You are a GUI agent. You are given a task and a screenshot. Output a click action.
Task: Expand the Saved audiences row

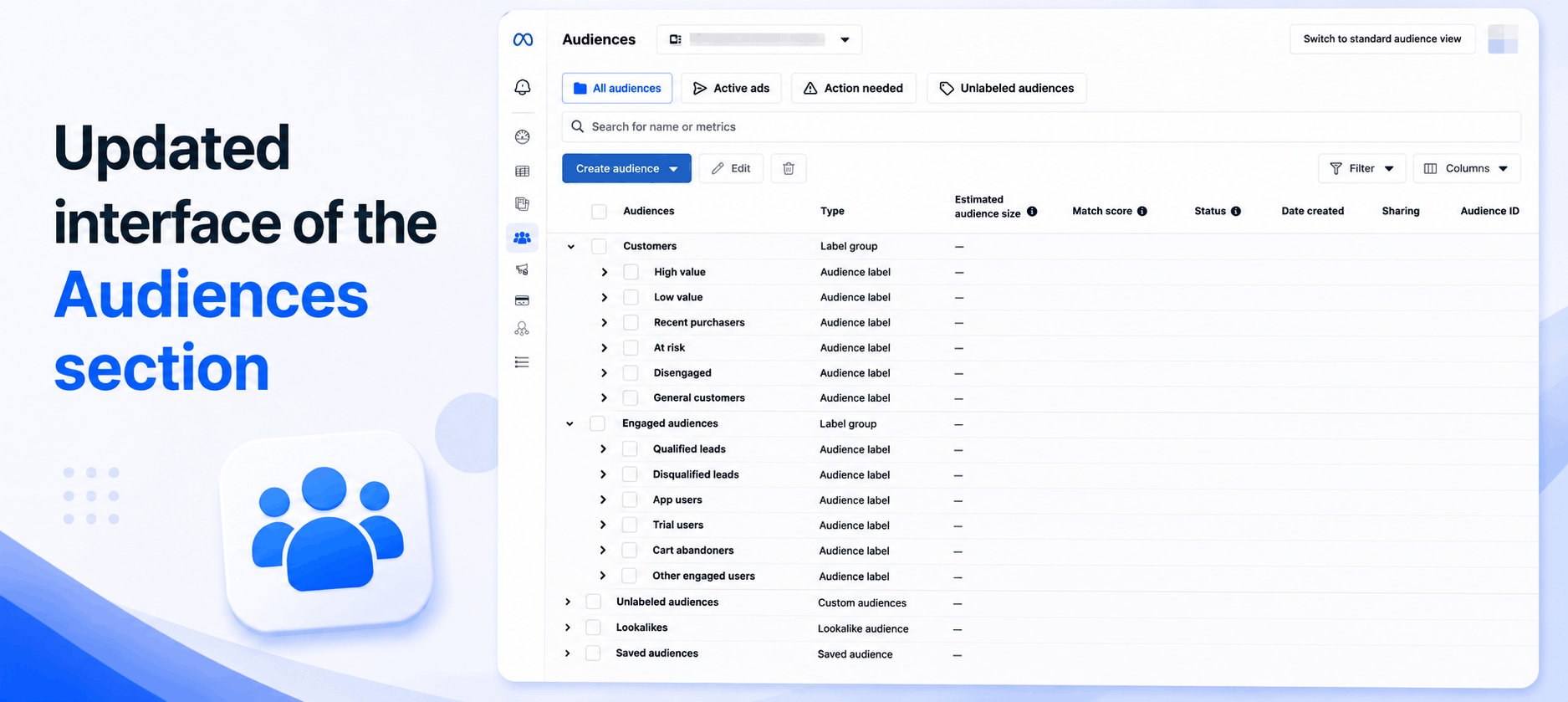[x=568, y=653]
